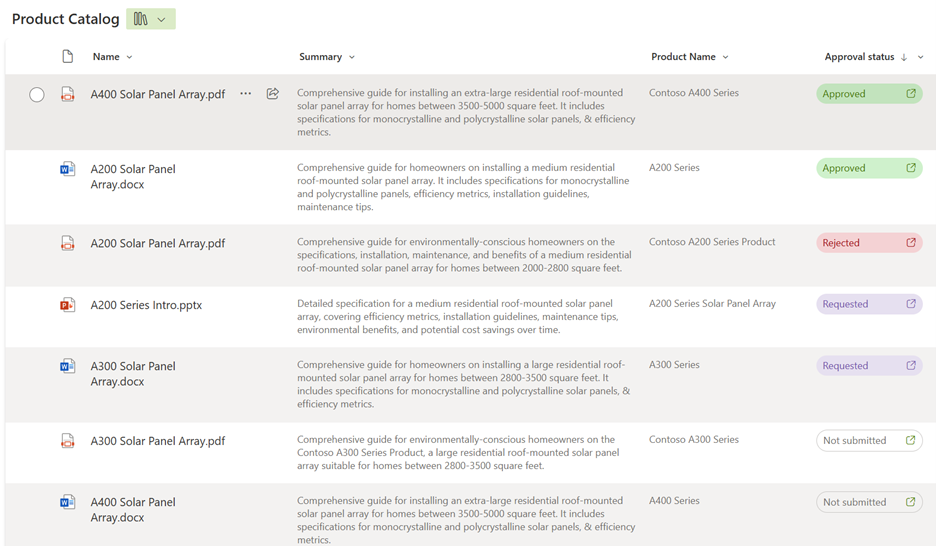Open the library view switcher dropdown
This screenshot has height=546, width=936.
[151, 19]
